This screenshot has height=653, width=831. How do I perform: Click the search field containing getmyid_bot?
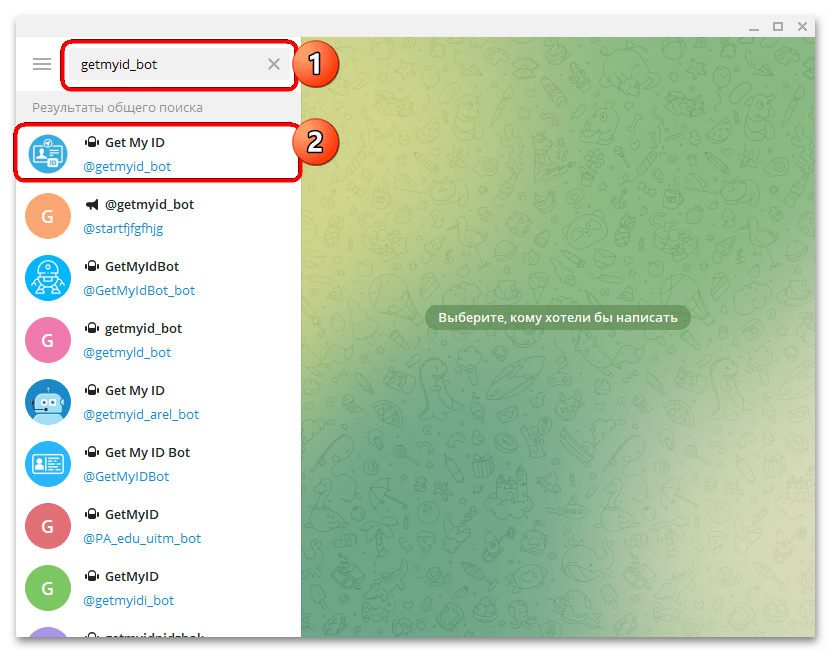click(x=179, y=64)
